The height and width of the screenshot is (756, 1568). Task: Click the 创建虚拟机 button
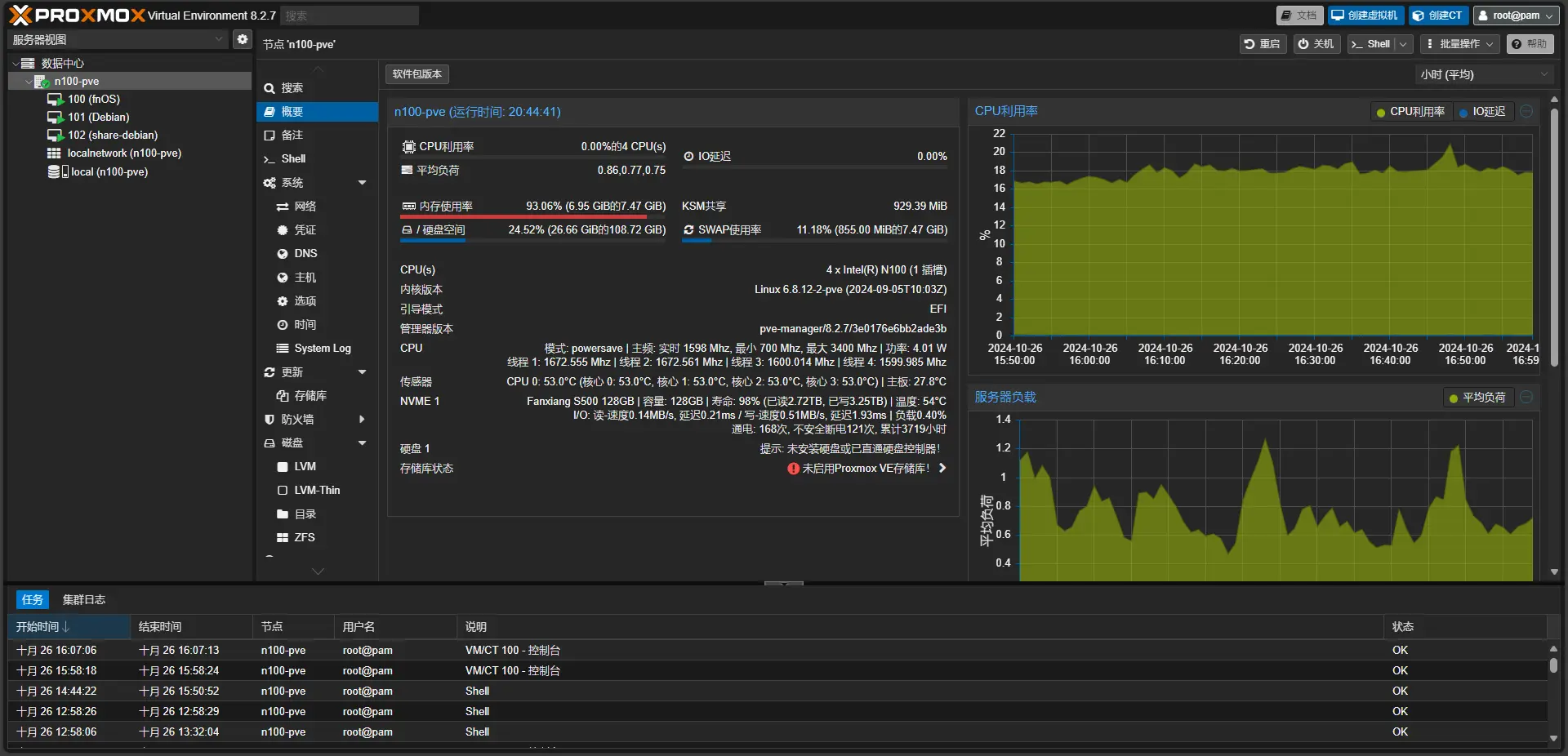(x=1364, y=16)
